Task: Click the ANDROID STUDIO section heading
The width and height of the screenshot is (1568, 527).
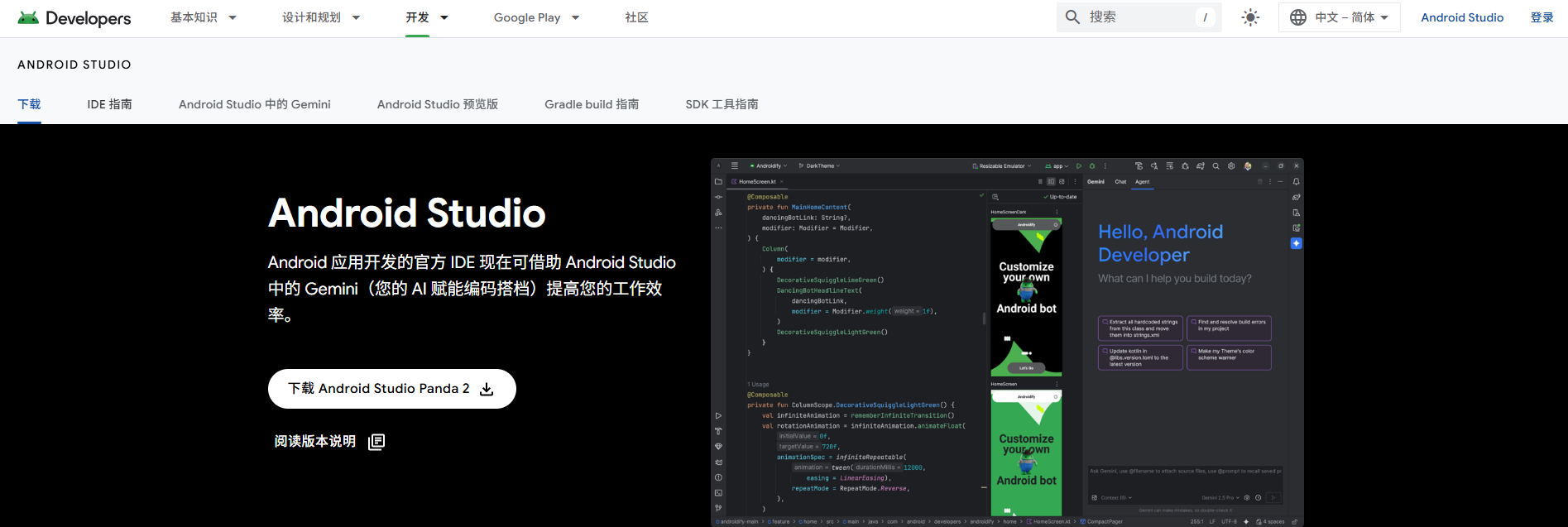Action: coord(74,65)
